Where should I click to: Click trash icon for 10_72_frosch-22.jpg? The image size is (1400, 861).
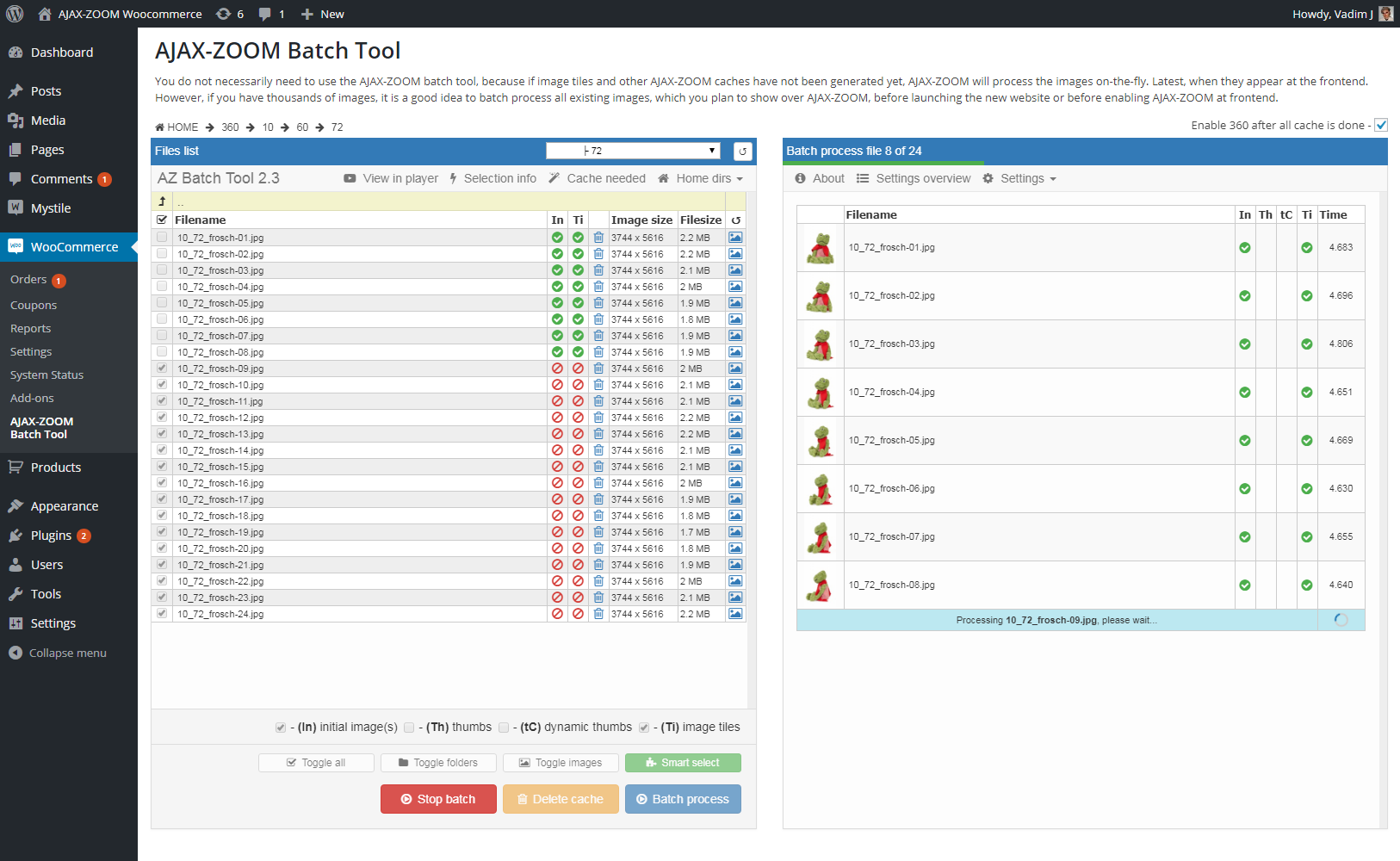click(x=598, y=581)
